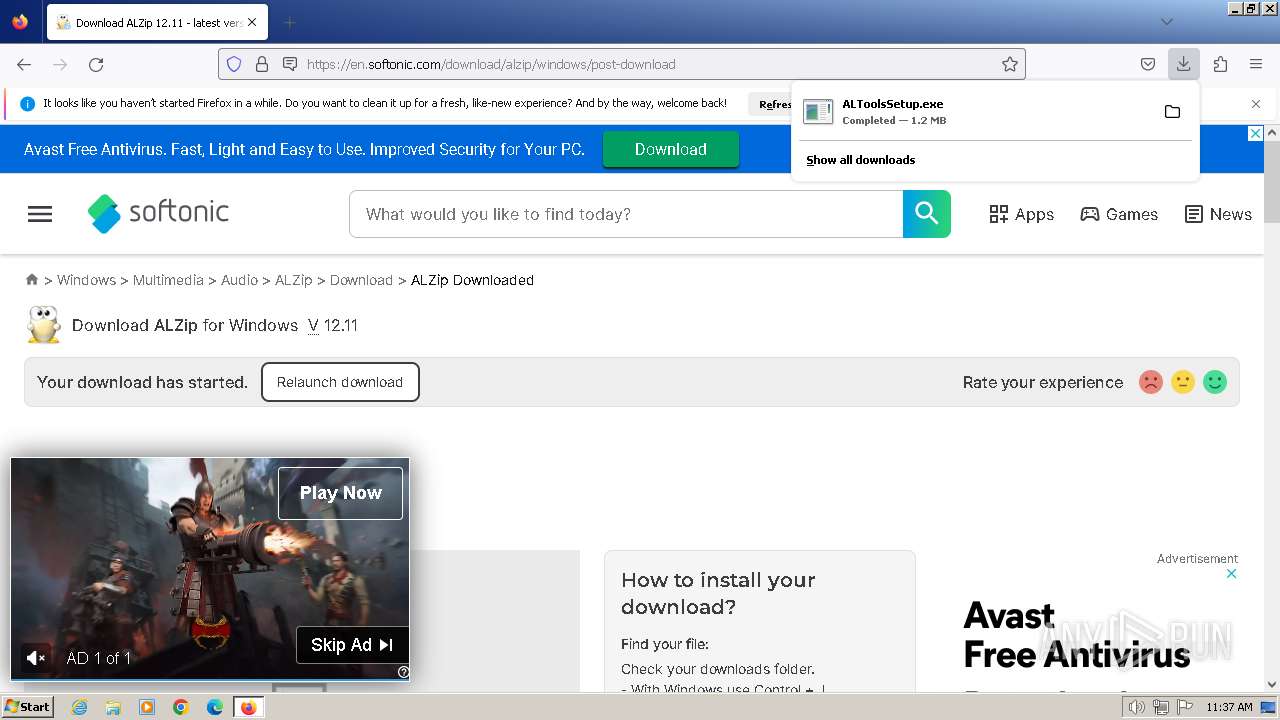Viewport: 1280px width, 720px height.
Task: Open the News section
Action: click(x=1218, y=214)
